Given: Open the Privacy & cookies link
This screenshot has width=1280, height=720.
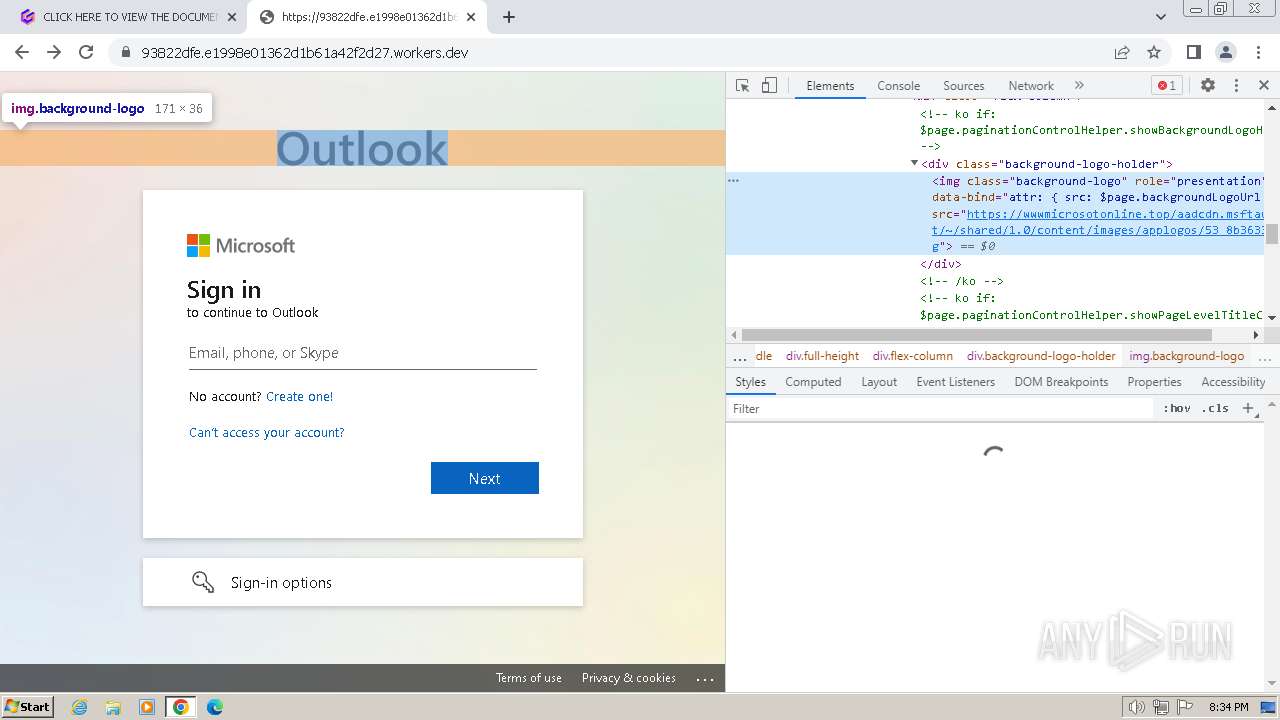Looking at the screenshot, I should click(628, 678).
